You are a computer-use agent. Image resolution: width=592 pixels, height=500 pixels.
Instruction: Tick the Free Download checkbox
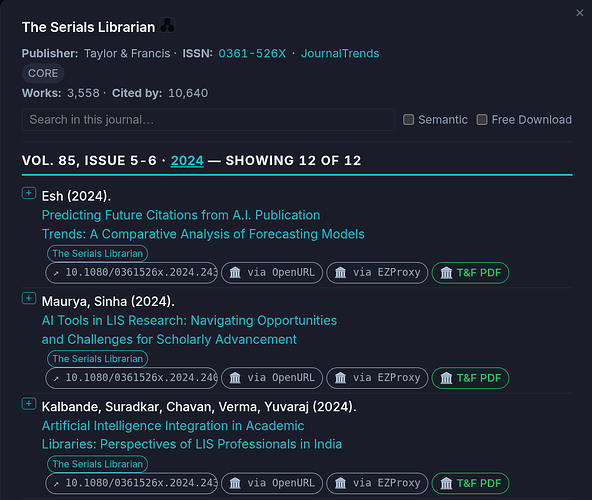point(481,120)
